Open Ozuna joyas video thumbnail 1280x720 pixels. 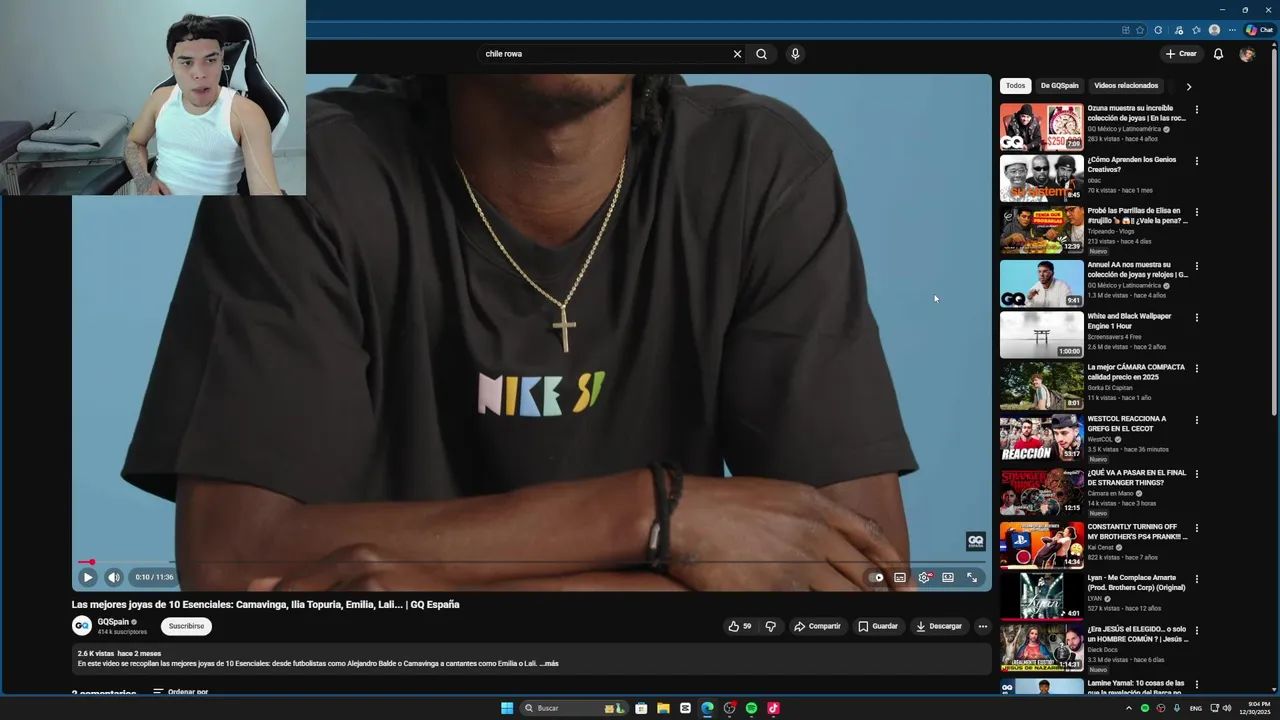click(1041, 127)
